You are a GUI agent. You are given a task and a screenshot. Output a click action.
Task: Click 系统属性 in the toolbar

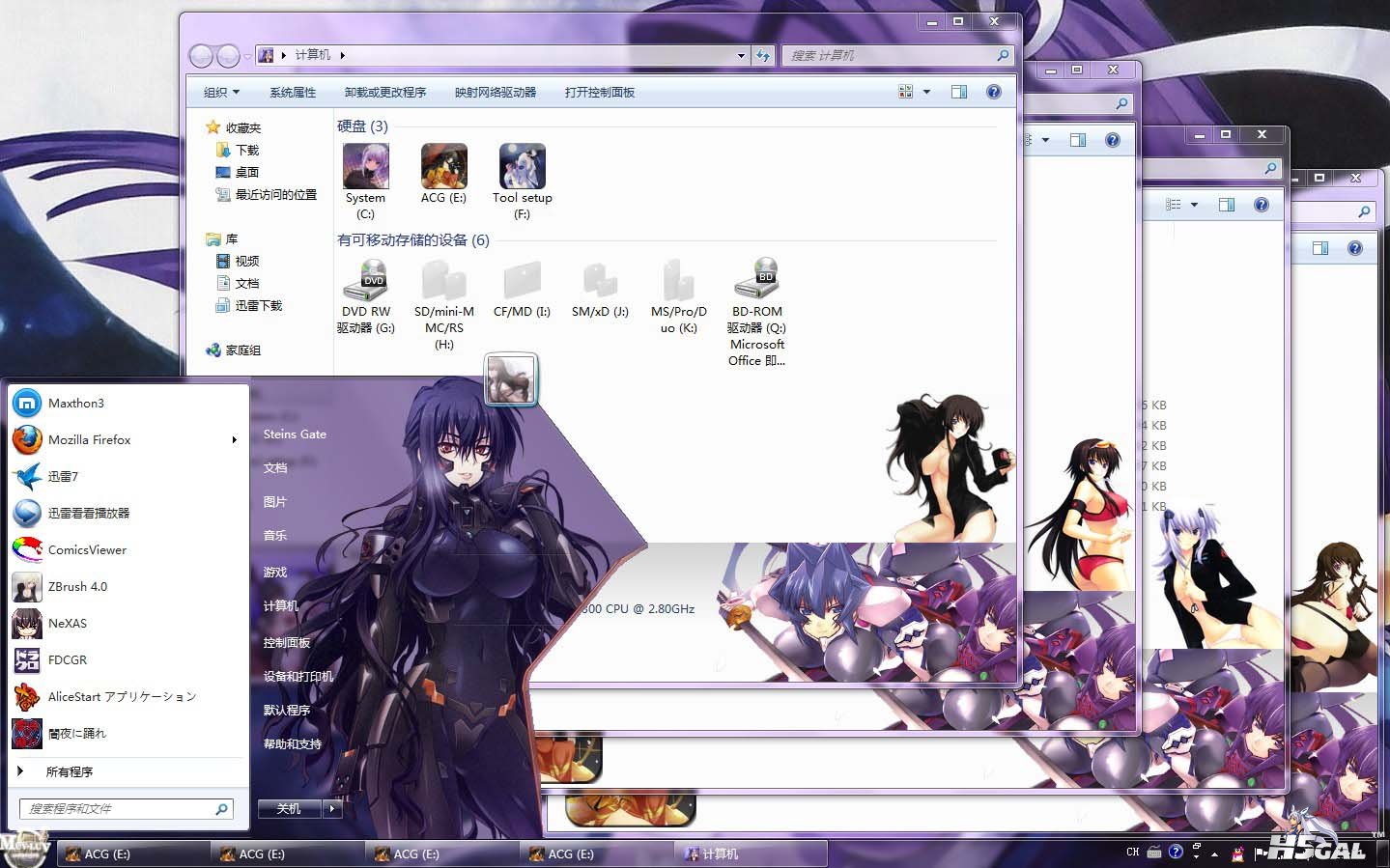pyautogui.click(x=293, y=93)
